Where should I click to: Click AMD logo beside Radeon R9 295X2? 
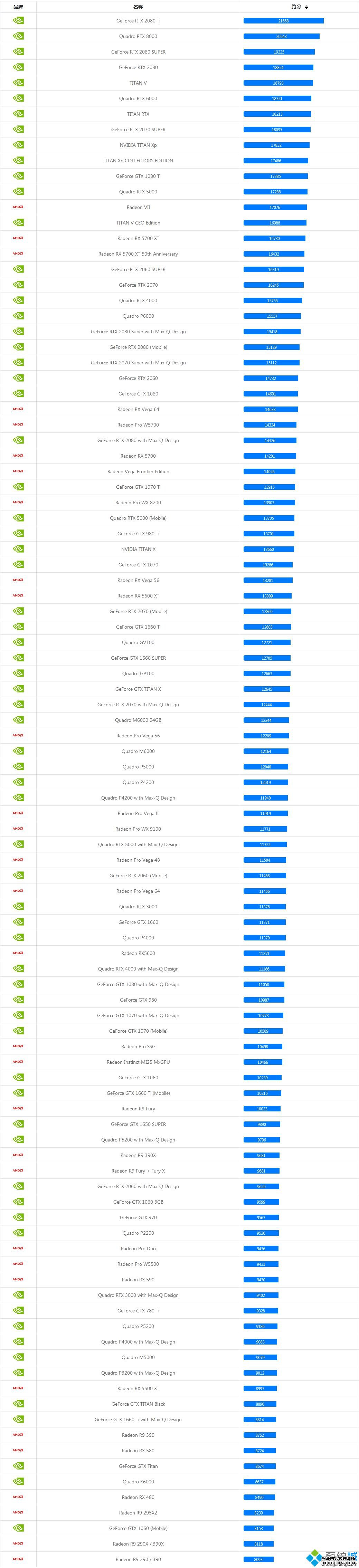tap(18, 1513)
